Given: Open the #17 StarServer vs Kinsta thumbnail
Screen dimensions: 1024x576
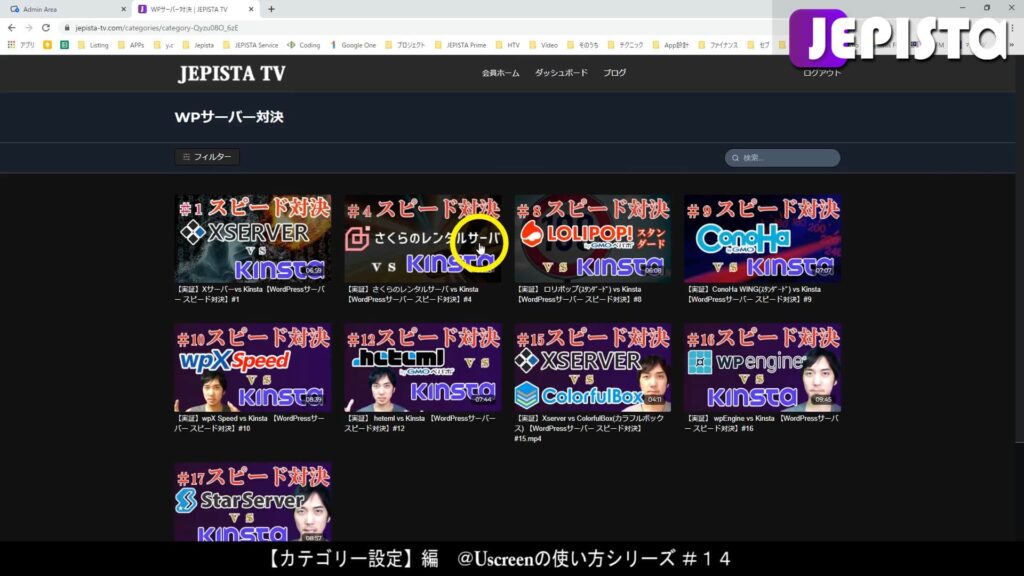Looking at the screenshot, I should [253, 502].
